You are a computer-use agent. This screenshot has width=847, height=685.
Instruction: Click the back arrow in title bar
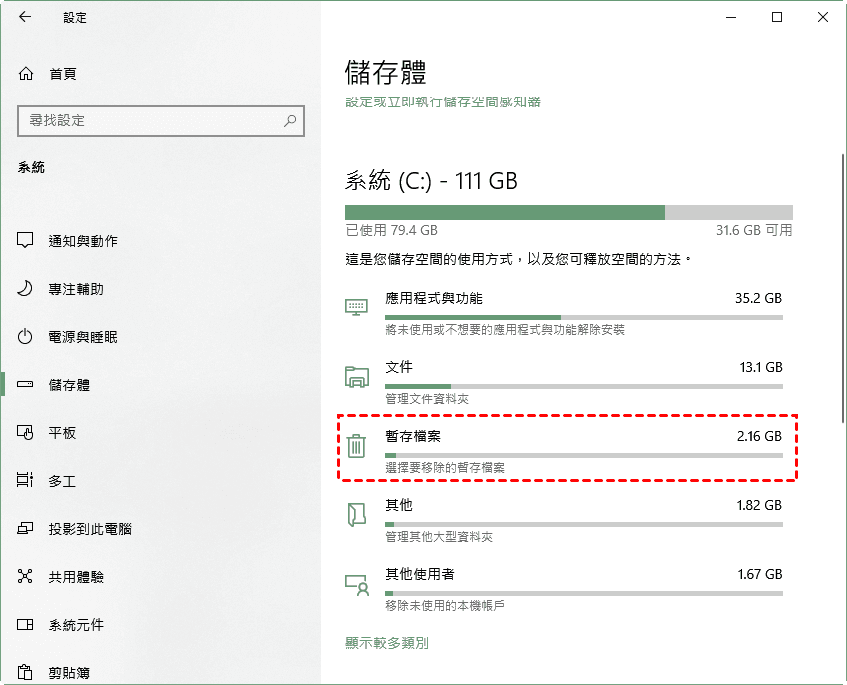pos(25,17)
